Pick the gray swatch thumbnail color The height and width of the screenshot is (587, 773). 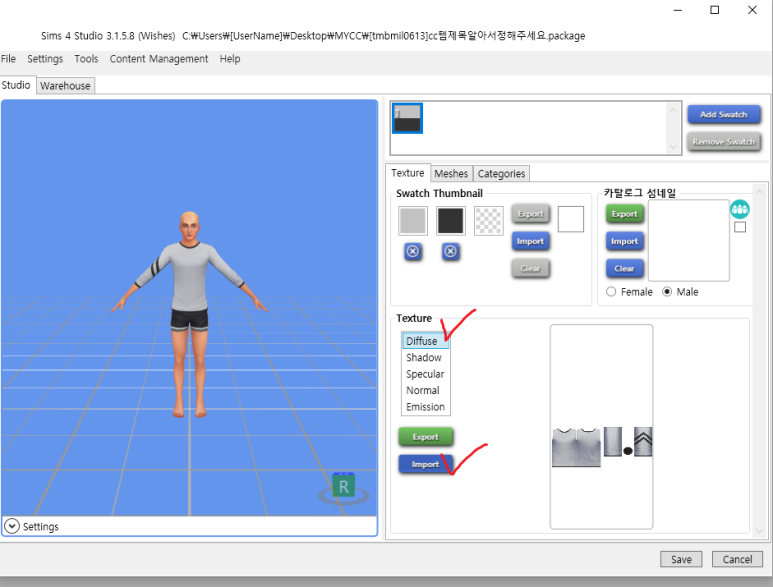pyautogui.click(x=413, y=220)
